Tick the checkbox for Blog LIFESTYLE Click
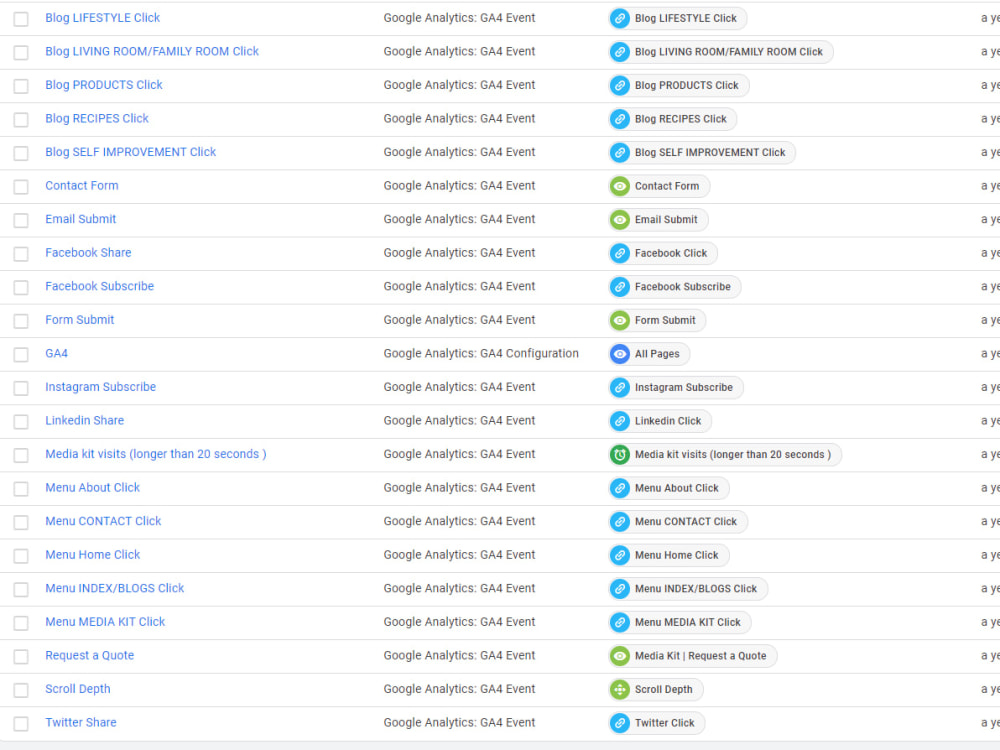The width and height of the screenshot is (1000, 750). click(21, 19)
